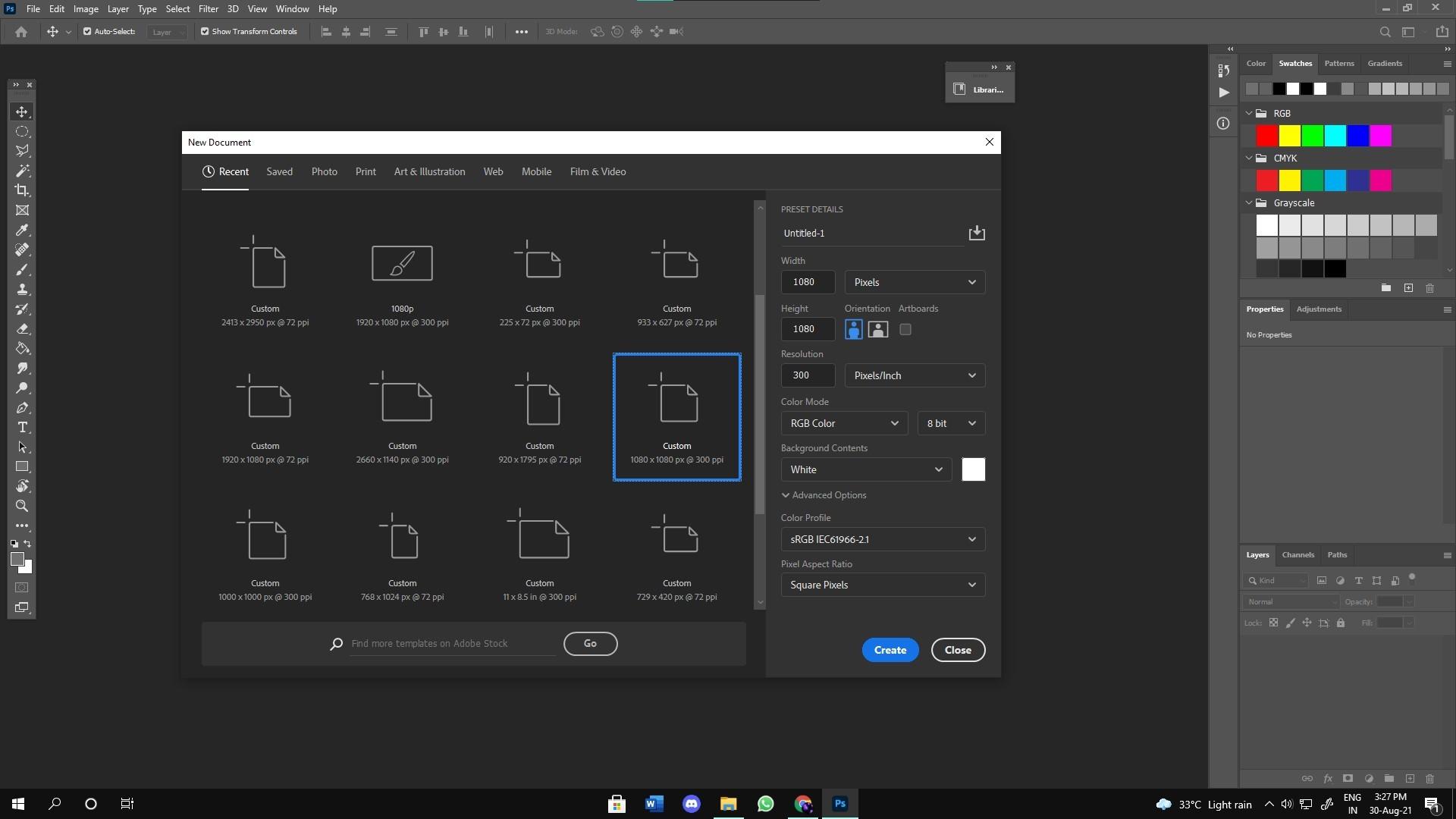1456x819 pixels.
Task: Select the Move tool in toolbox
Action: [x=22, y=111]
